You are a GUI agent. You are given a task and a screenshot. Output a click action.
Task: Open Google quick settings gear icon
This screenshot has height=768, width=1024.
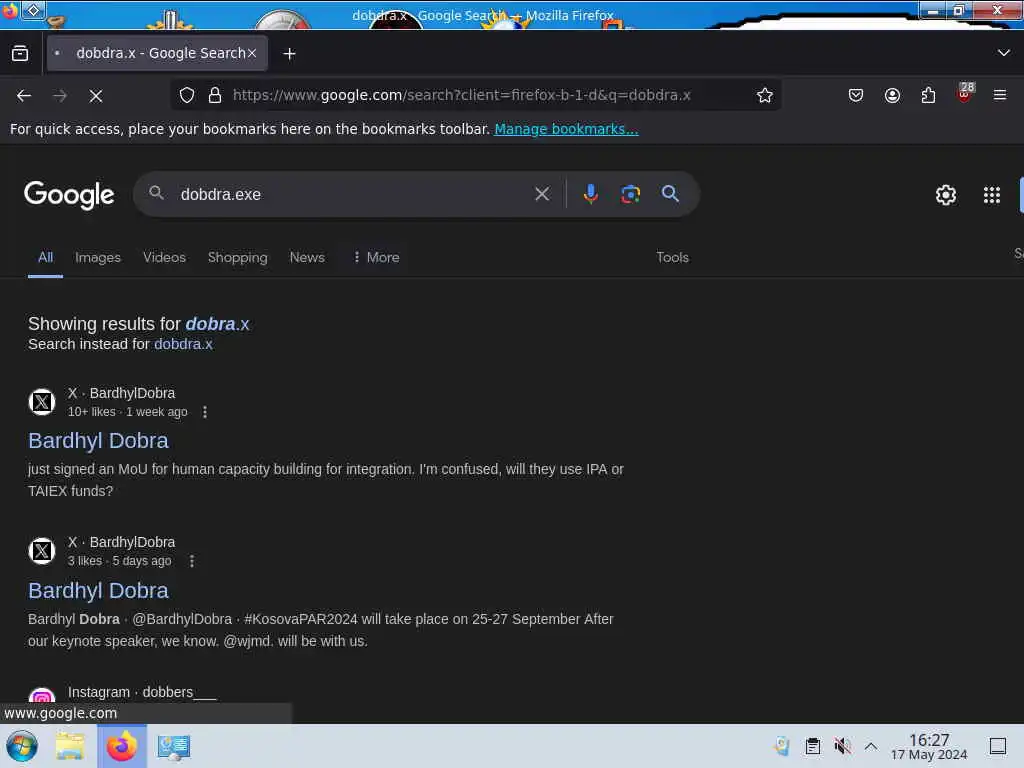[x=946, y=195]
